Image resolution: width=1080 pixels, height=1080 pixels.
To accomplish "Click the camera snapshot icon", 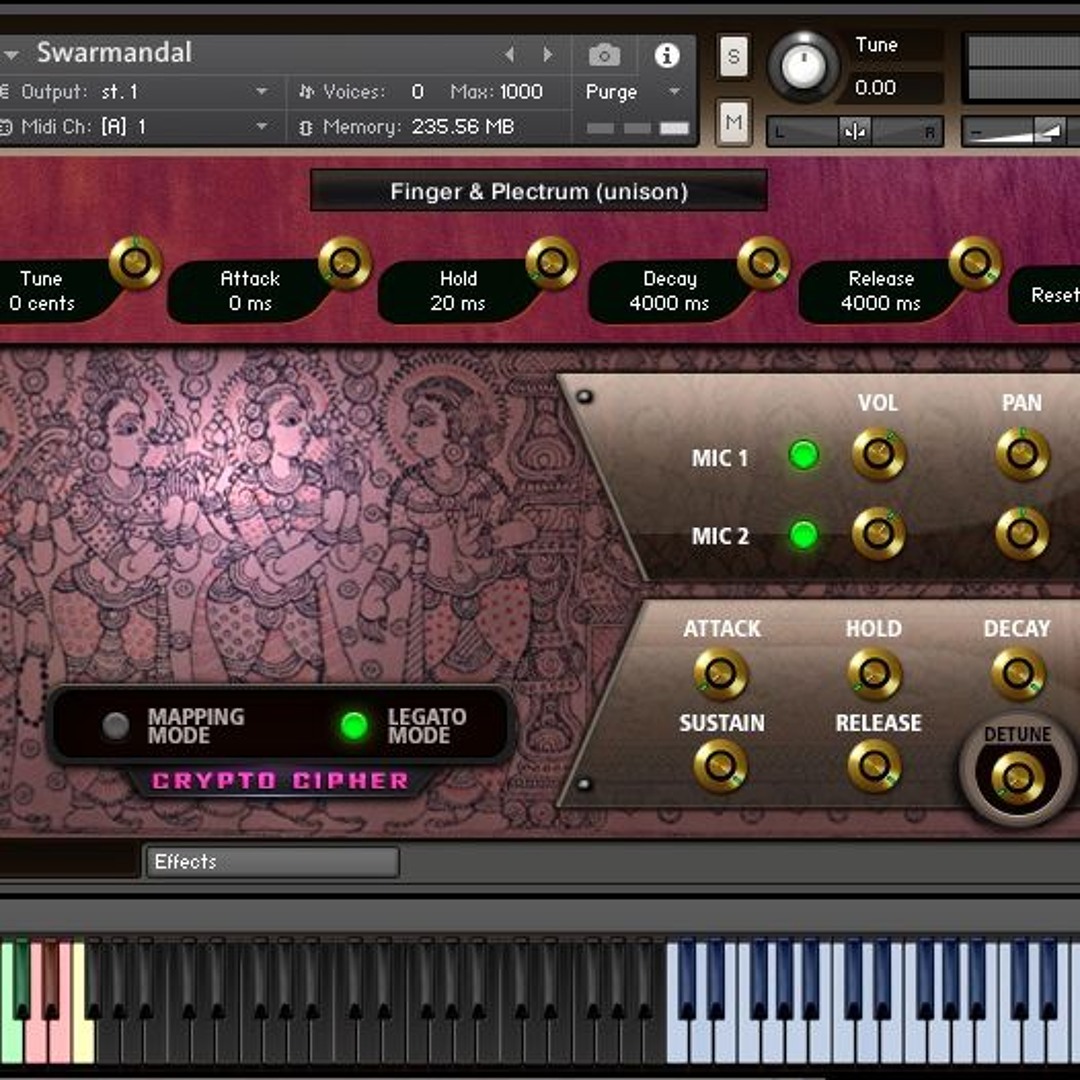I will click(604, 54).
